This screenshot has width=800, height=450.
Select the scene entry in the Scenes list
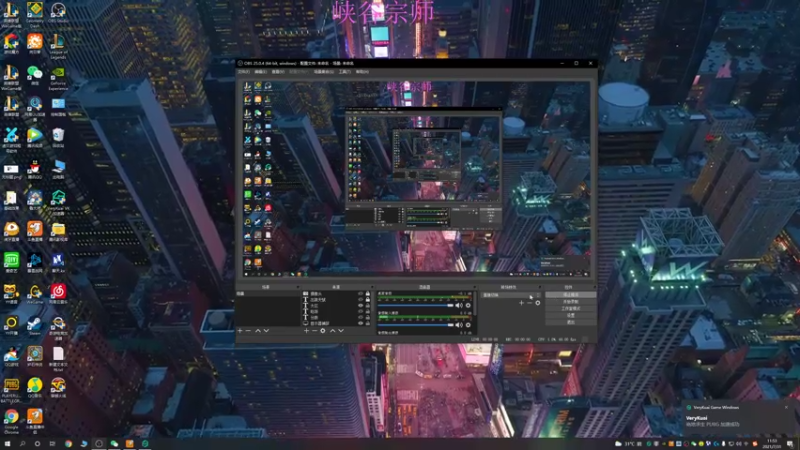tap(267, 293)
